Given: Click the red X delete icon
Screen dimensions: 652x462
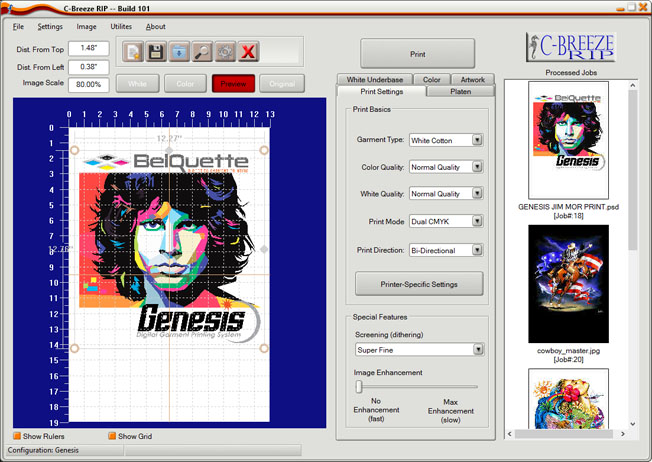Looking at the screenshot, I should [248, 52].
